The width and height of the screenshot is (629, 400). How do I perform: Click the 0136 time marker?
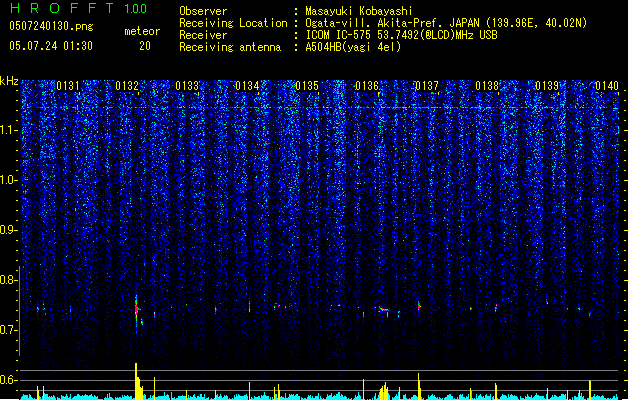click(367, 86)
